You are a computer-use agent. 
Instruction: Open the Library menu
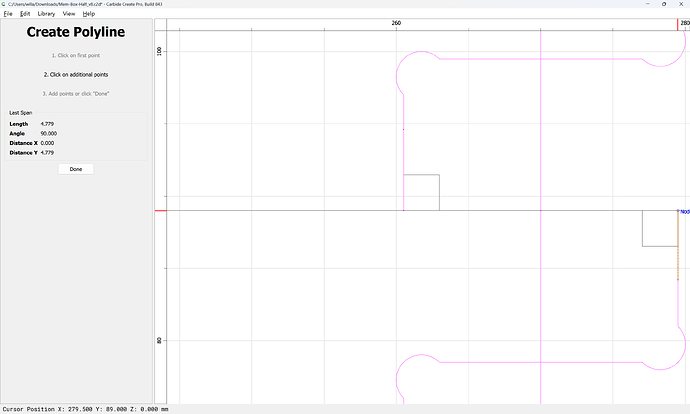[x=46, y=14]
